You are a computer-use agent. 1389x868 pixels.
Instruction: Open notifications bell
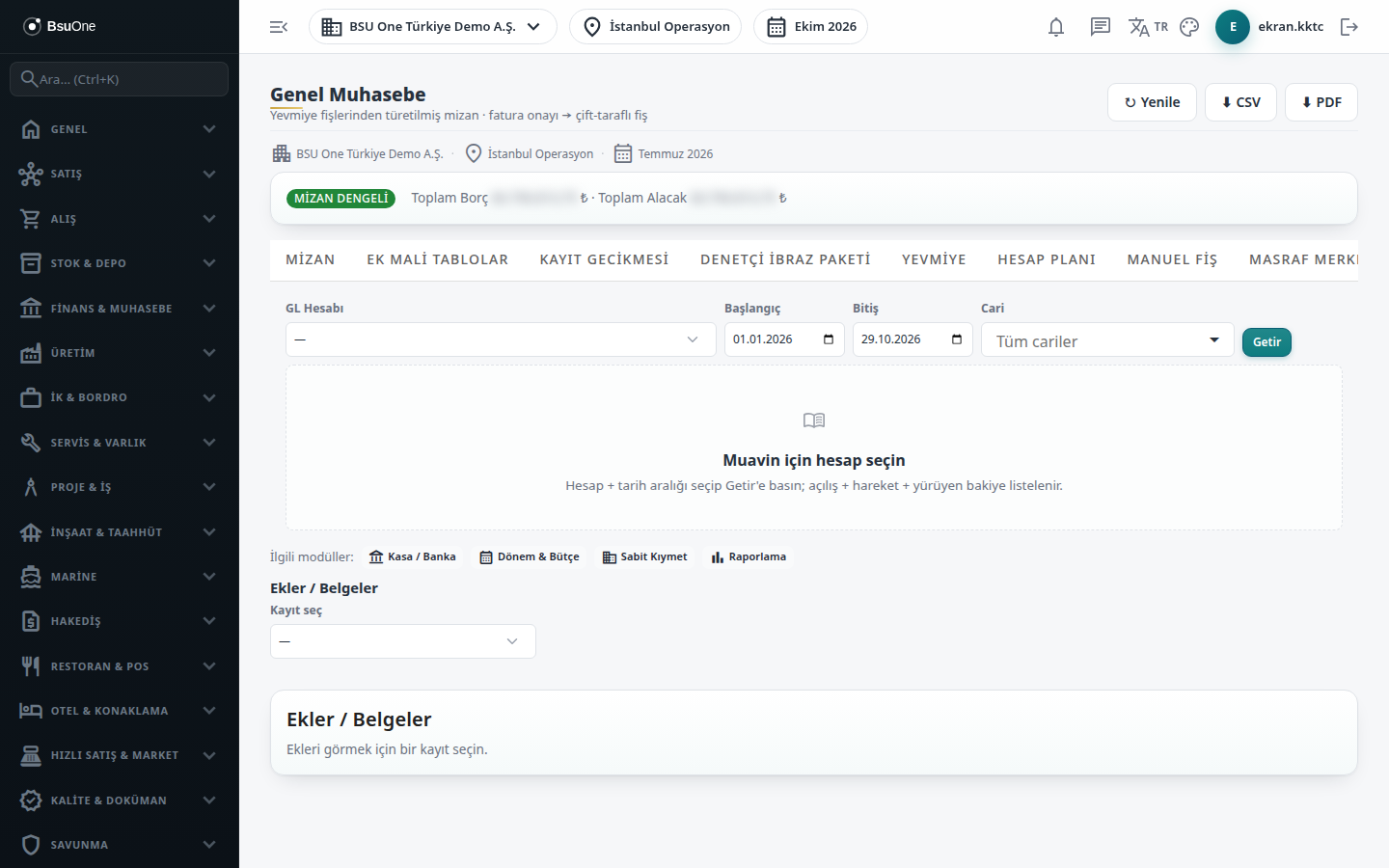(x=1056, y=27)
